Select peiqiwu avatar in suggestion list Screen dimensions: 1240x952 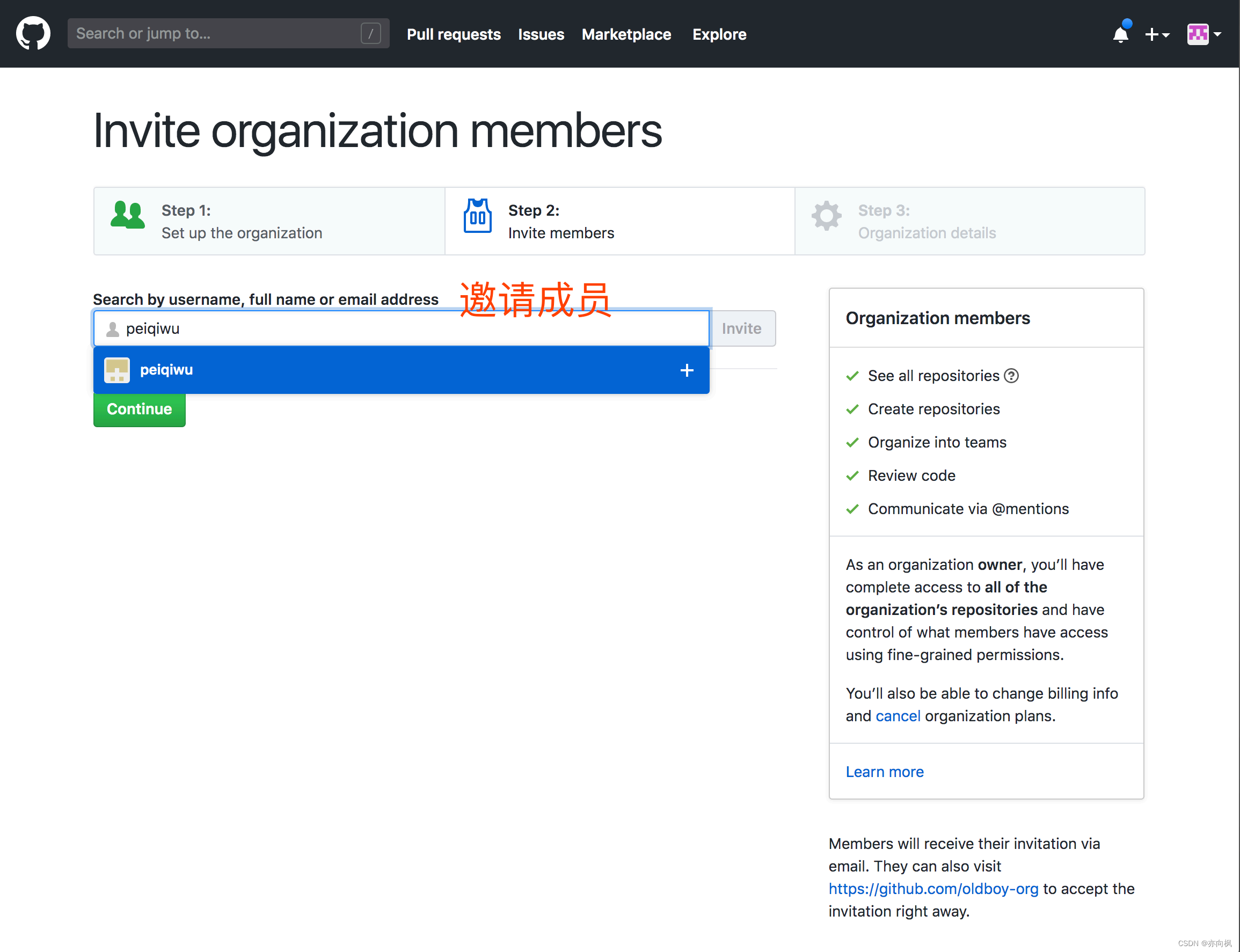pos(116,370)
